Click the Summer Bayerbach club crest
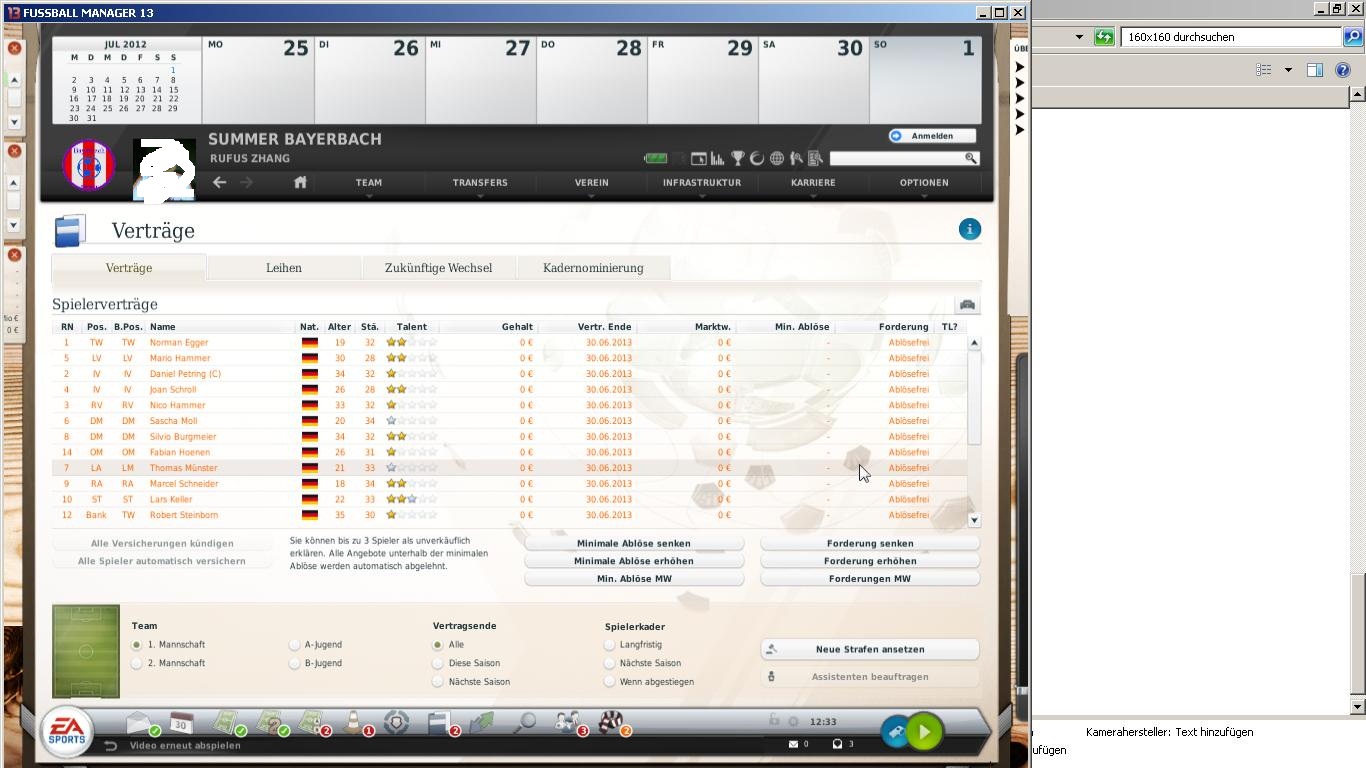The height and width of the screenshot is (768, 1366). tap(89, 165)
